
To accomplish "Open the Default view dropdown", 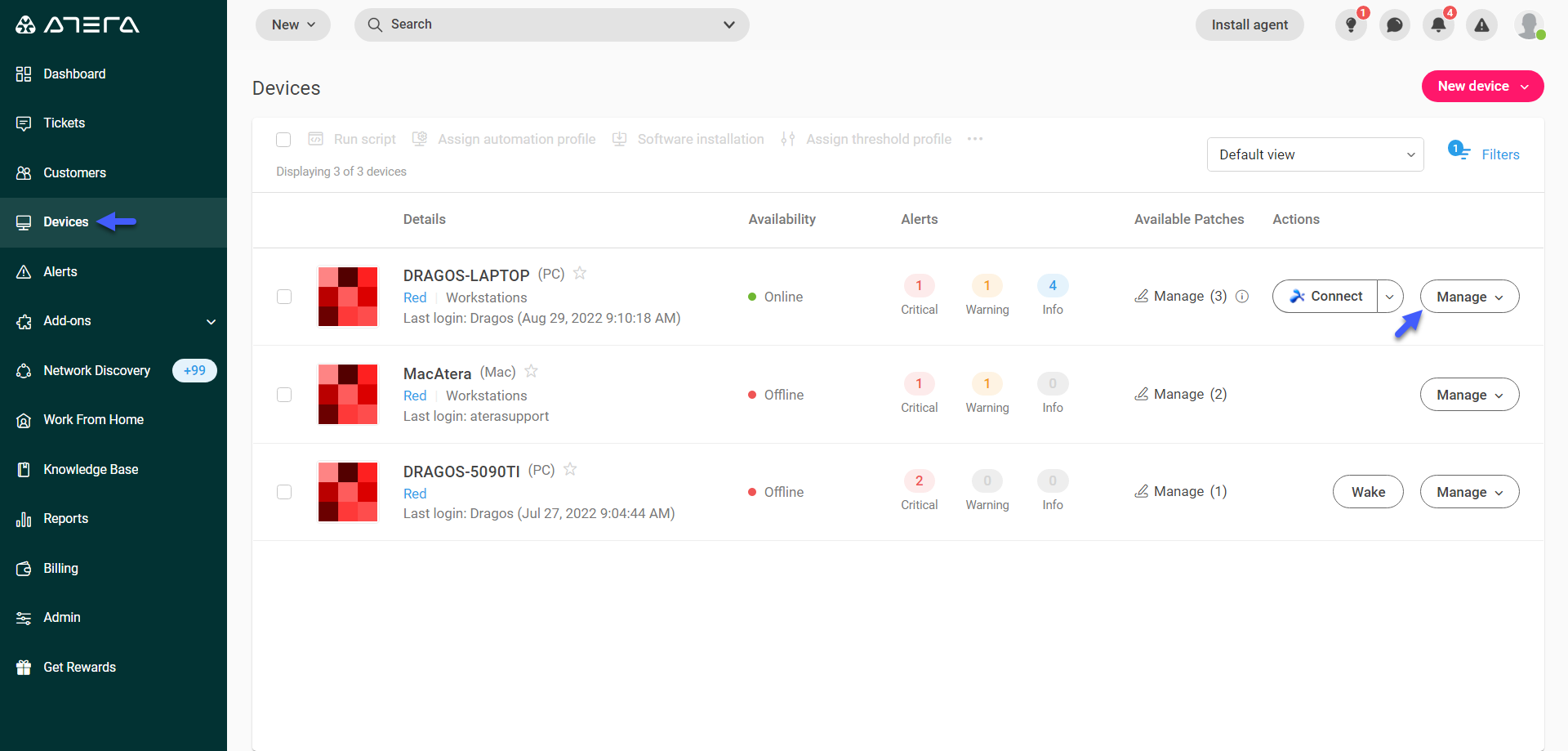I will 1315,154.
